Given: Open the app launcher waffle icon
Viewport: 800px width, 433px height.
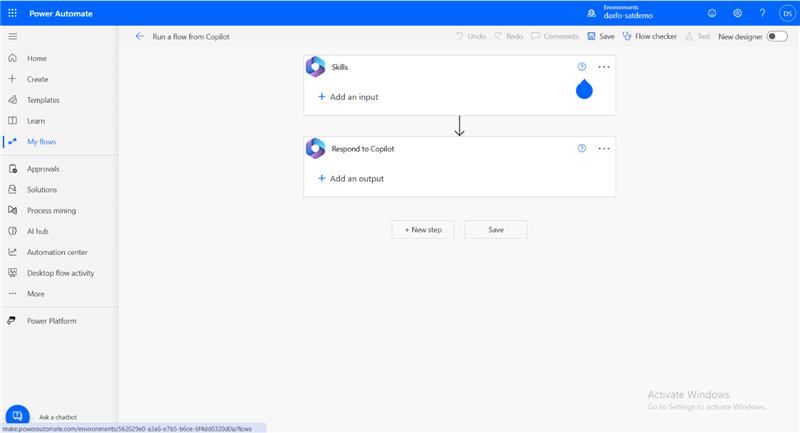Looking at the screenshot, I should 12,13.
